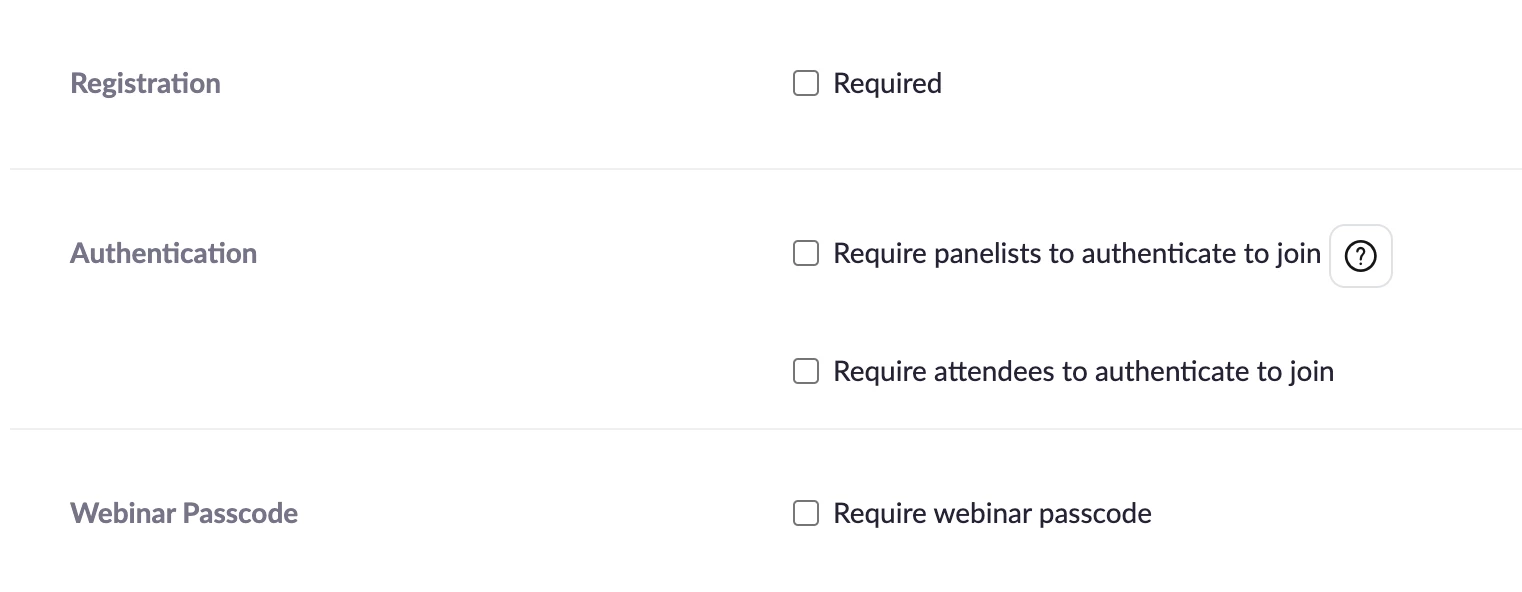The height and width of the screenshot is (592, 1522).
Task: Turn on required registration for the webinar
Action: [805, 83]
